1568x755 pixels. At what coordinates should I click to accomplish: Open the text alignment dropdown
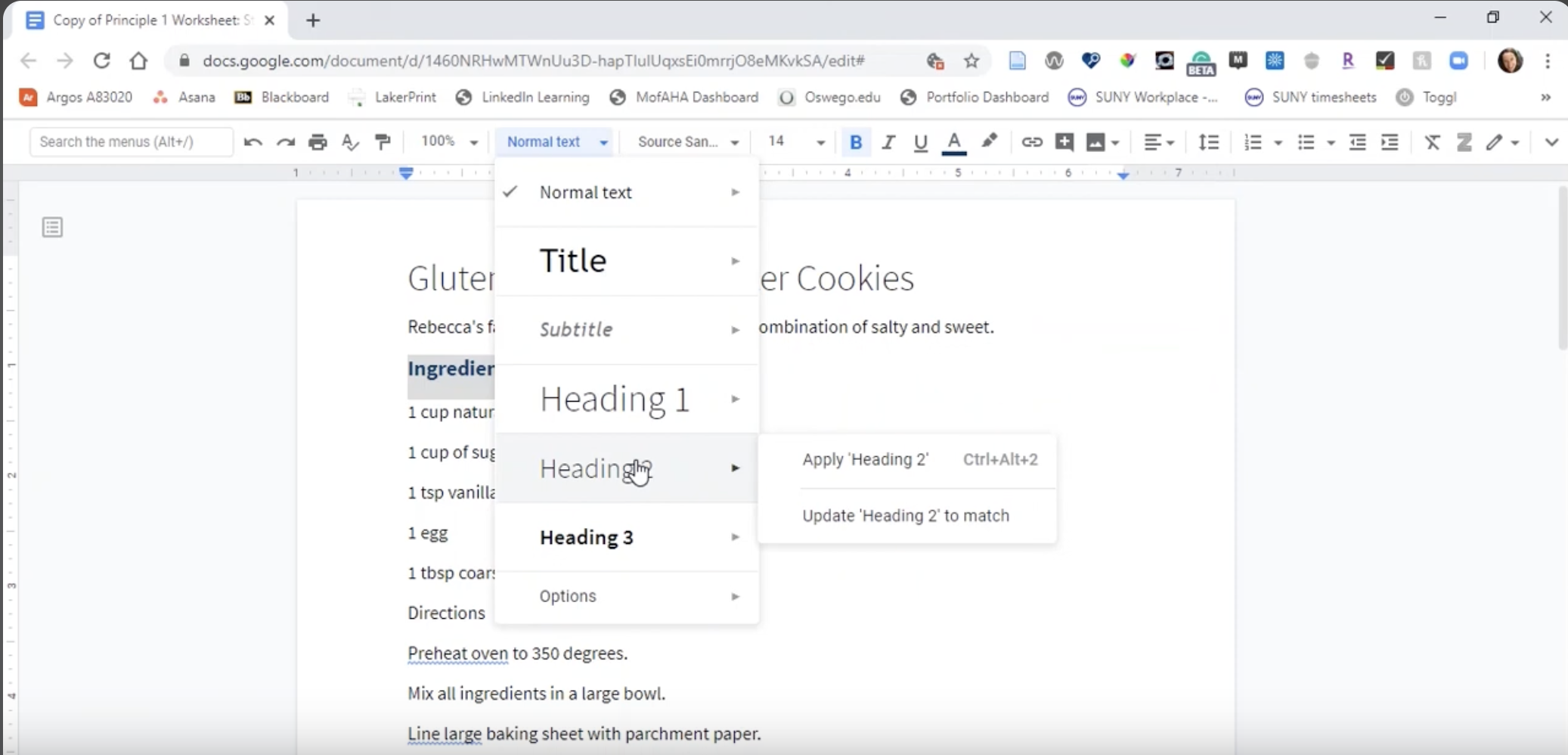tap(1158, 142)
